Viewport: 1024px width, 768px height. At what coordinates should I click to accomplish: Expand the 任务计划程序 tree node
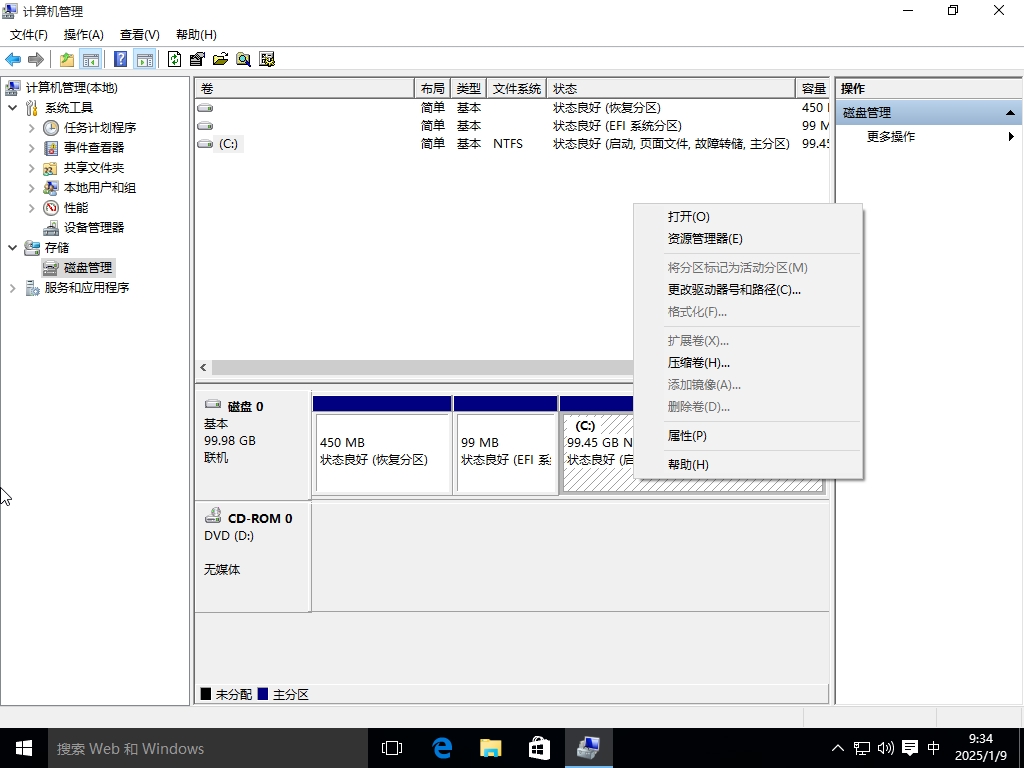(x=31, y=128)
